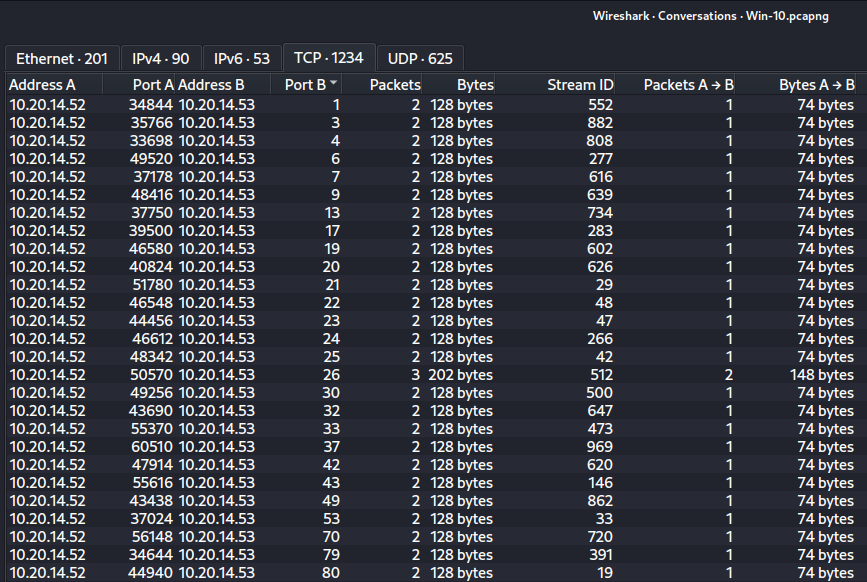Click the TCP · 1234 tab

coord(329,57)
